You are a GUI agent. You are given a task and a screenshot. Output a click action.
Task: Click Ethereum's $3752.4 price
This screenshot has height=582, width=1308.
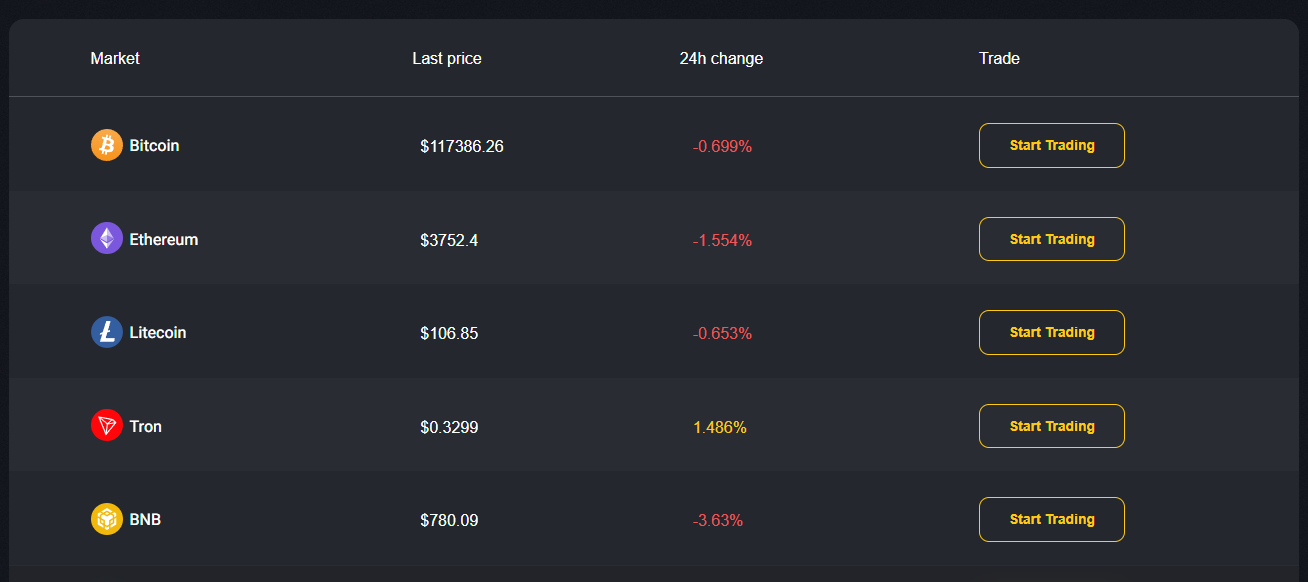[449, 240]
